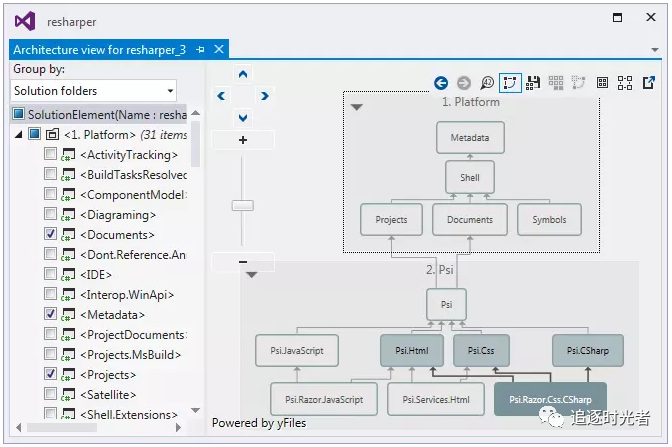Collapse the <1. Platform> tree node
Image resolution: width=672 pixels, height=447 pixels.
[x=18, y=134]
